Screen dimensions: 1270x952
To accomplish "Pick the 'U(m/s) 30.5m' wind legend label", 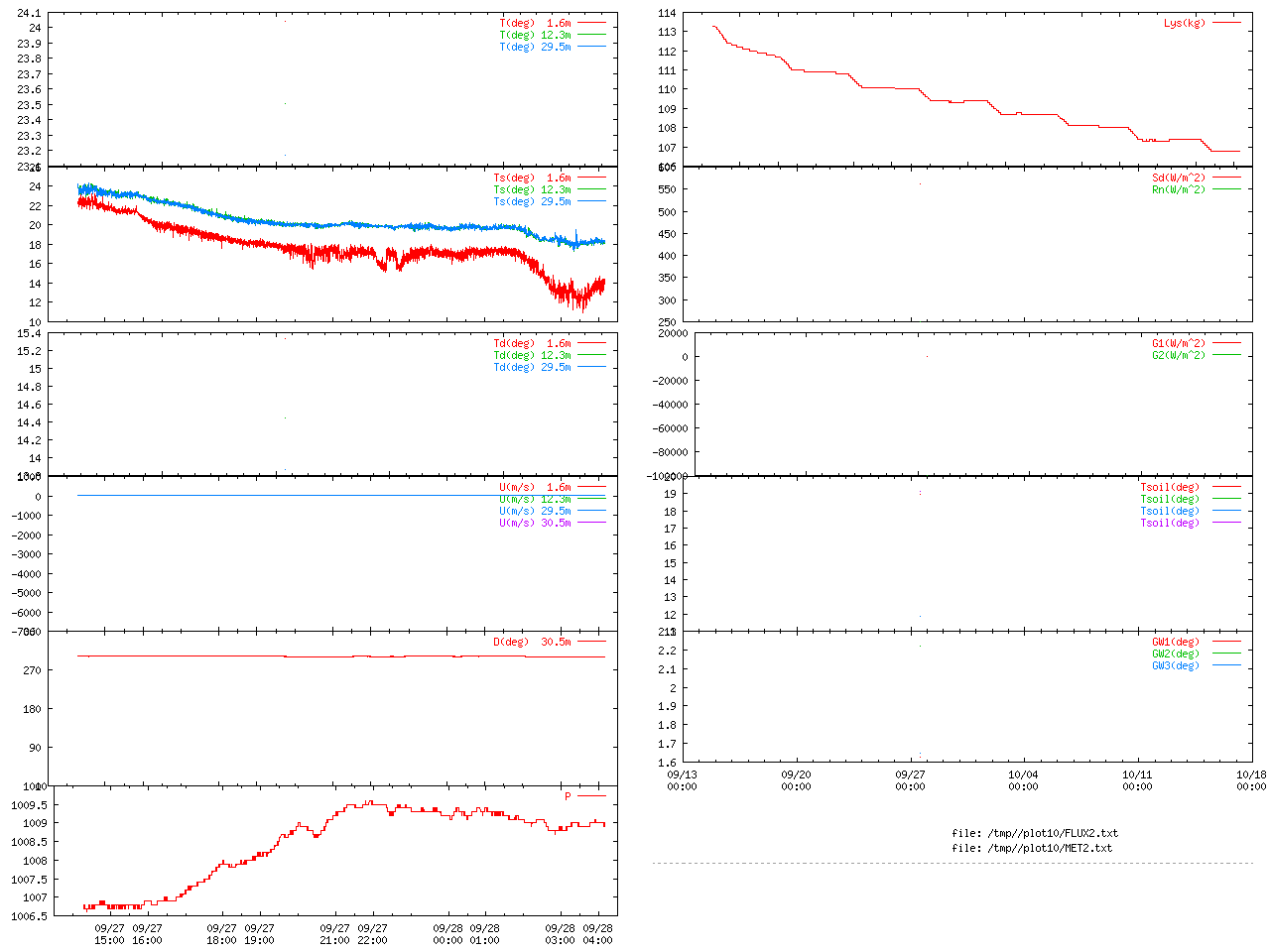I will coord(536,523).
